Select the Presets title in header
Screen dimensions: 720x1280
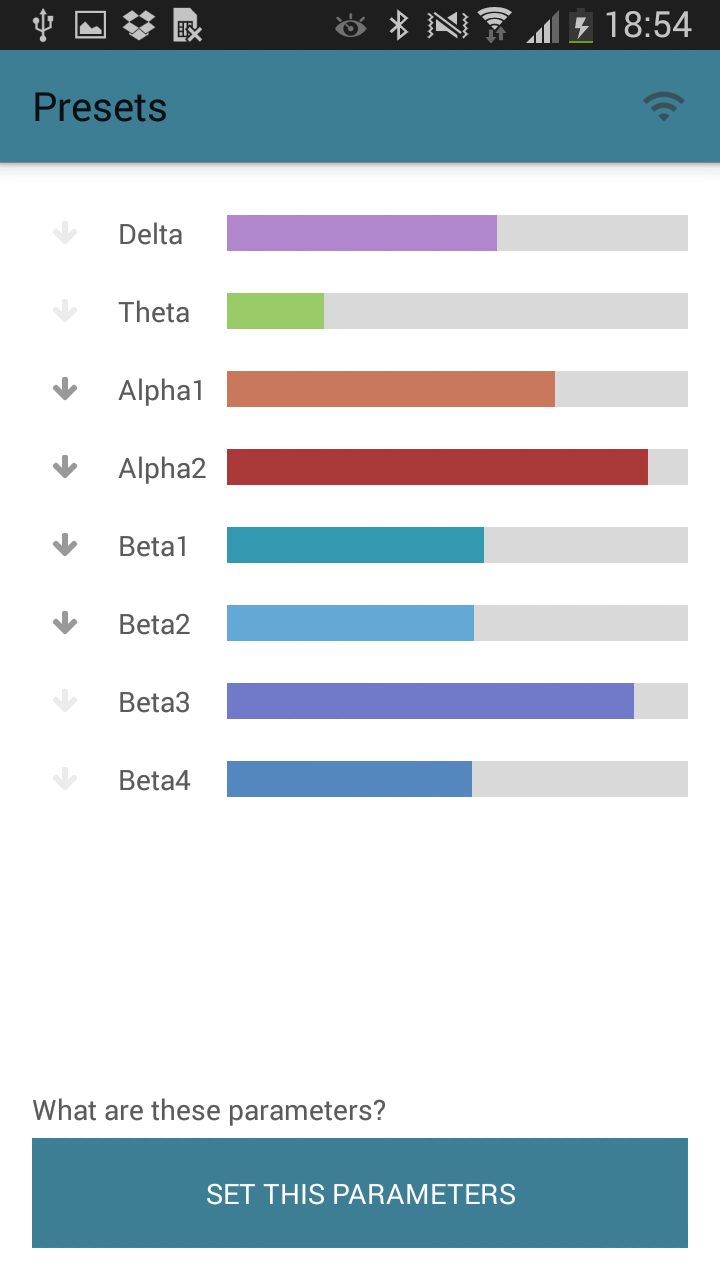click(x=100, y=107)
